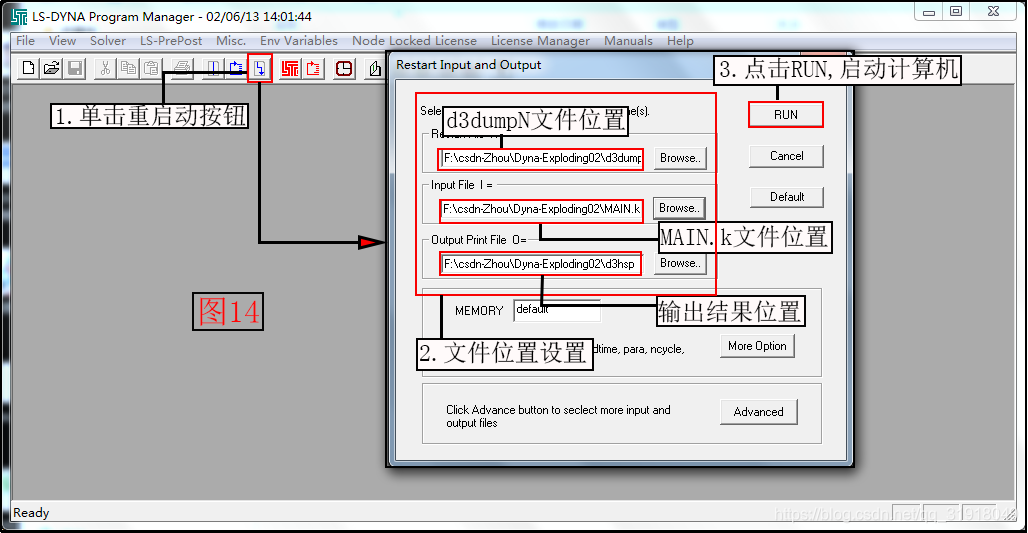Click the More Option button
Viewport: 1028px width, 533px height.
pos(757,346)
